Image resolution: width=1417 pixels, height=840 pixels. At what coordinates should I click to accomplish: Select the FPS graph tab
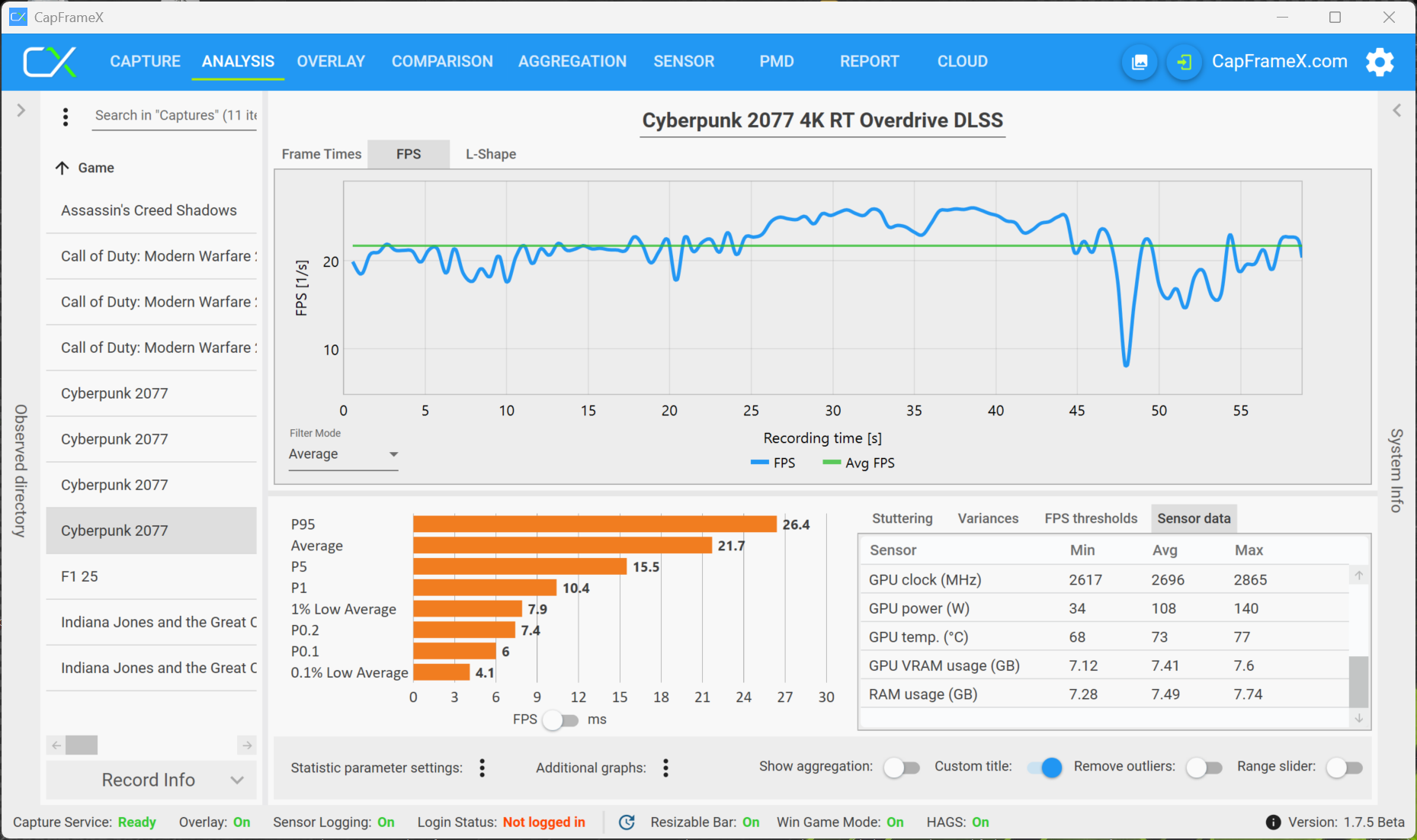[409, 154]
